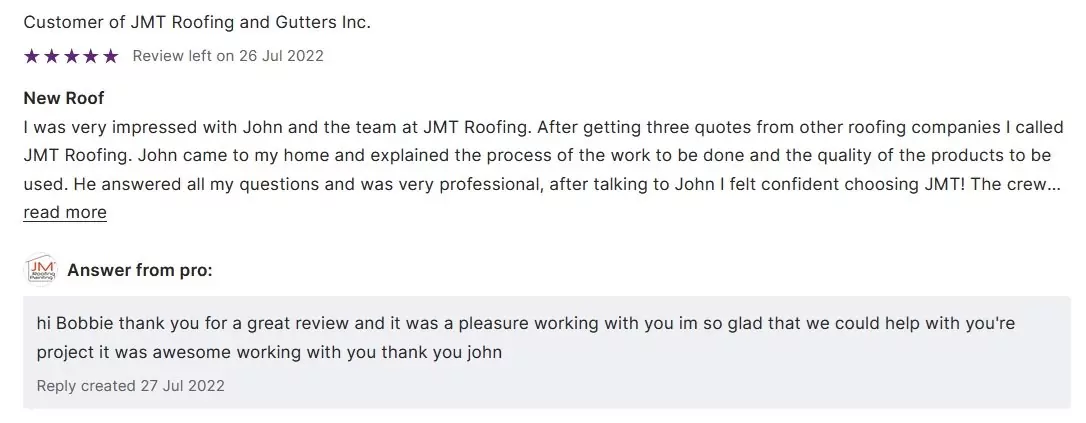
Task: Select the fourth rating star
Action: pyautogui.click(x=90, y=56)
